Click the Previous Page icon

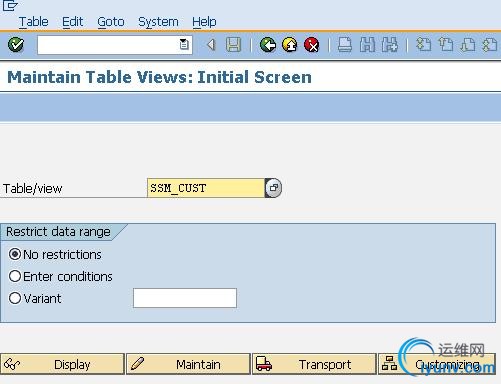click(x=446, y=45)
